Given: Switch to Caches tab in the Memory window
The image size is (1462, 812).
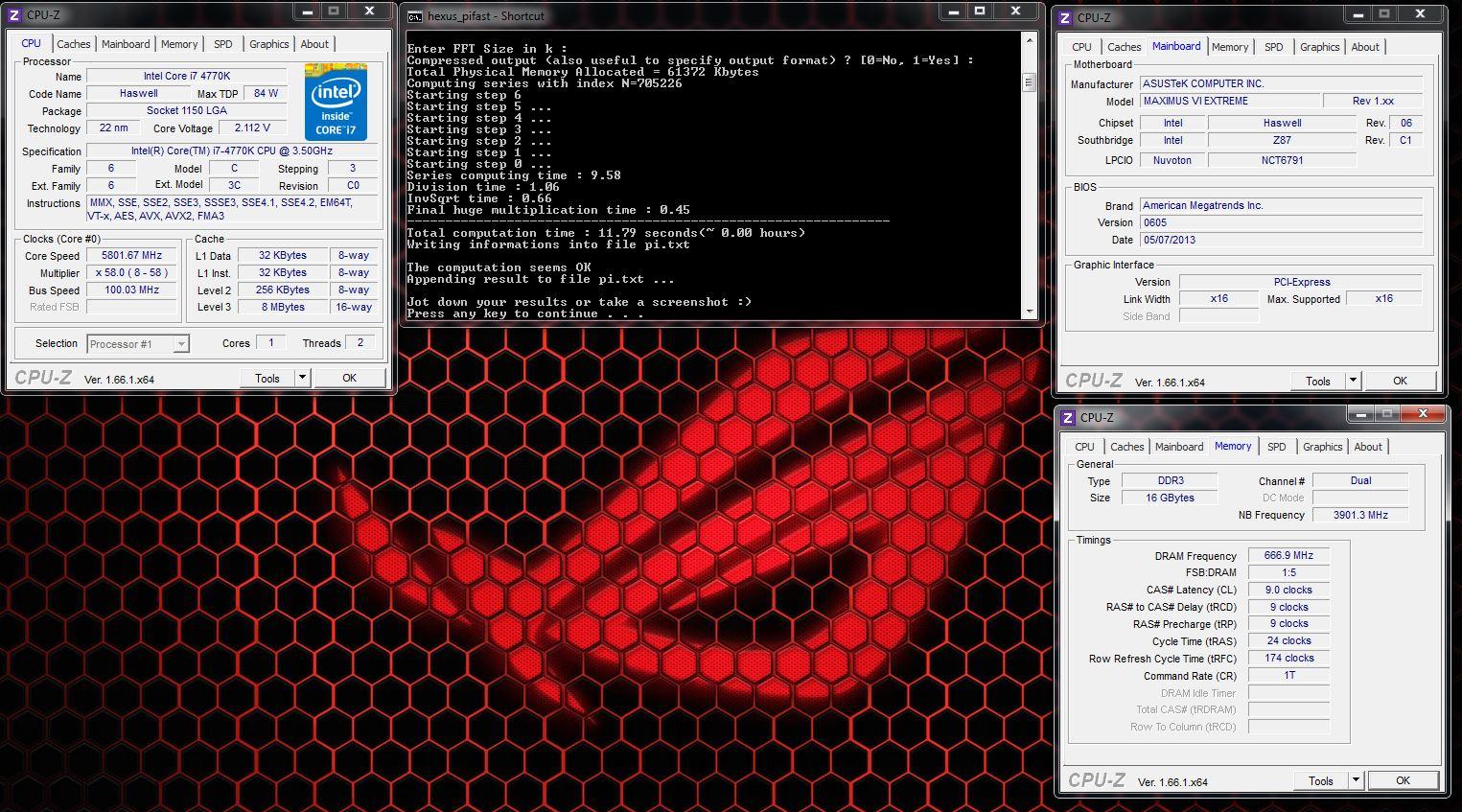Looking at the screenshot, I should click(1126, 447).
